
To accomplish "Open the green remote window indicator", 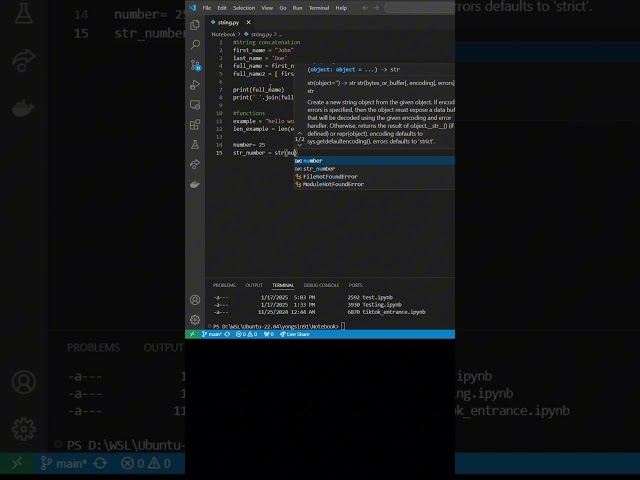I will click(192, 334).
